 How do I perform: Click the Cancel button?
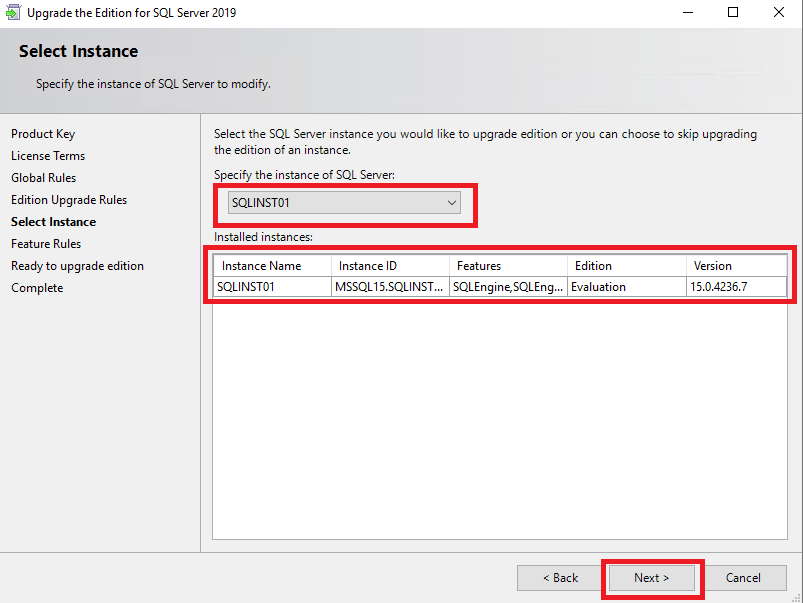tap(743, 578)
